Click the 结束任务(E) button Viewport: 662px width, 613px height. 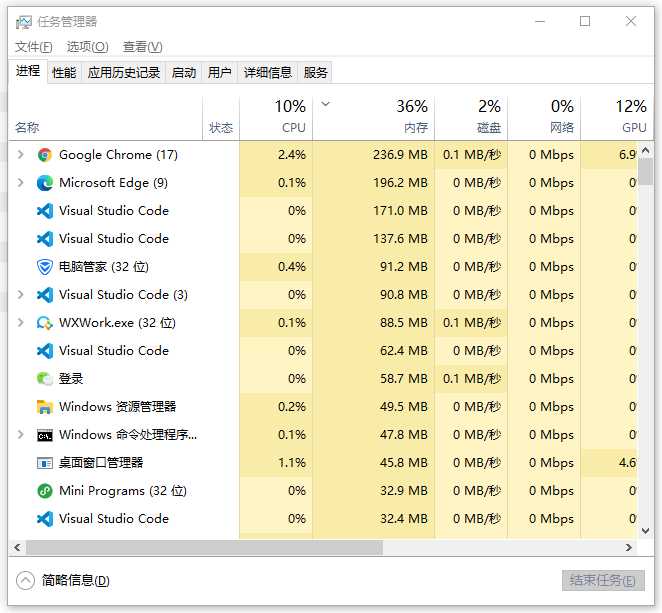point(603,581)
